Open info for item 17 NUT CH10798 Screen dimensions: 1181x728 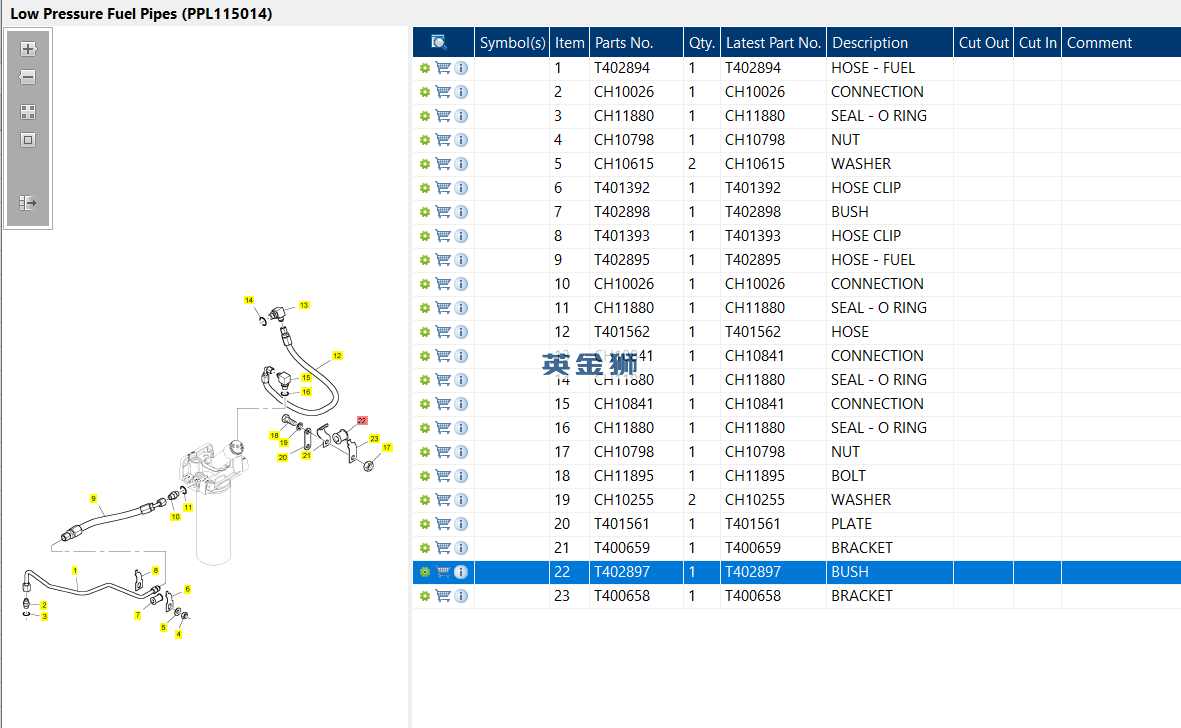461,452
